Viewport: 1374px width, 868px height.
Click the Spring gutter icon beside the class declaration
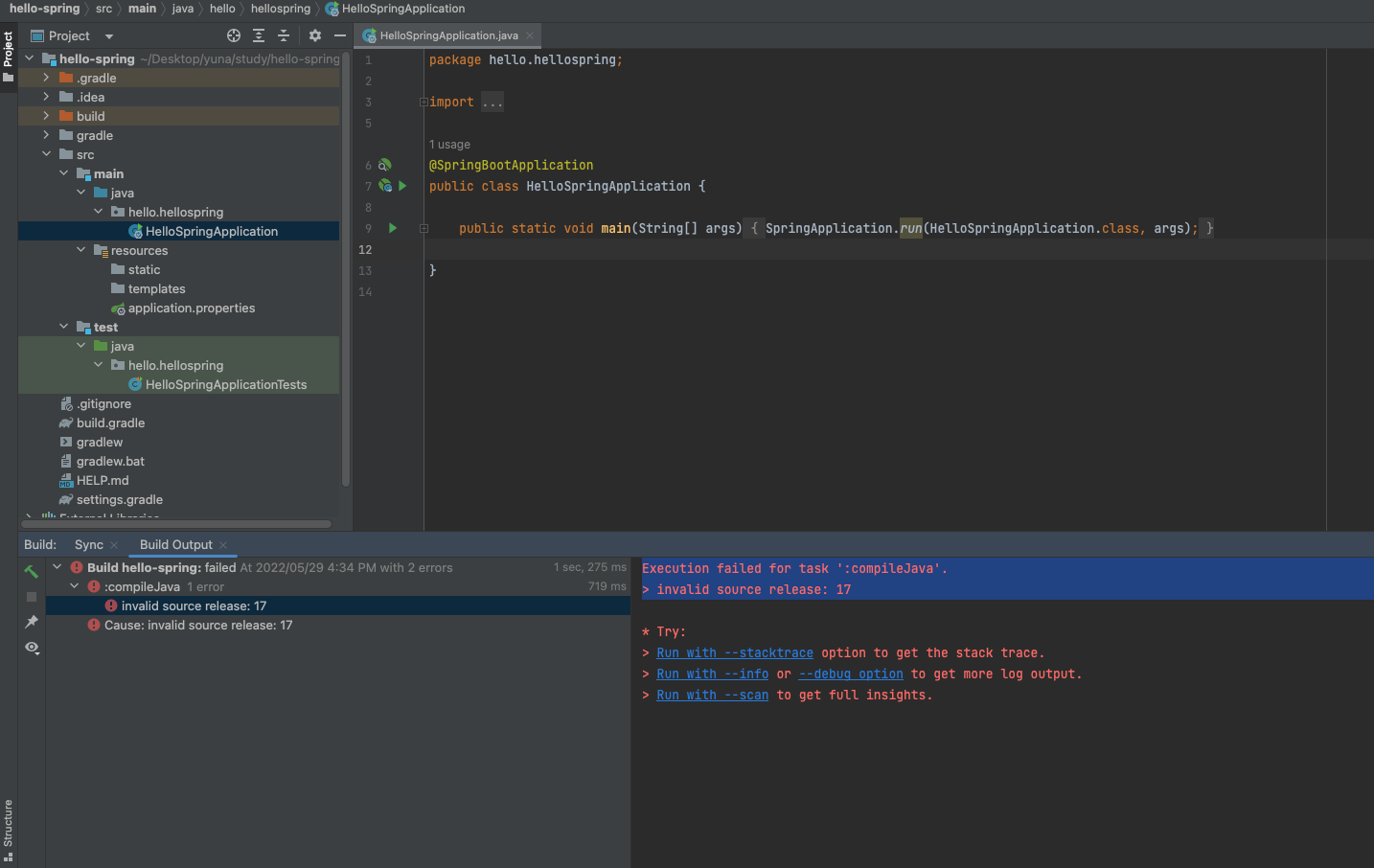click(x=385, y=186)
